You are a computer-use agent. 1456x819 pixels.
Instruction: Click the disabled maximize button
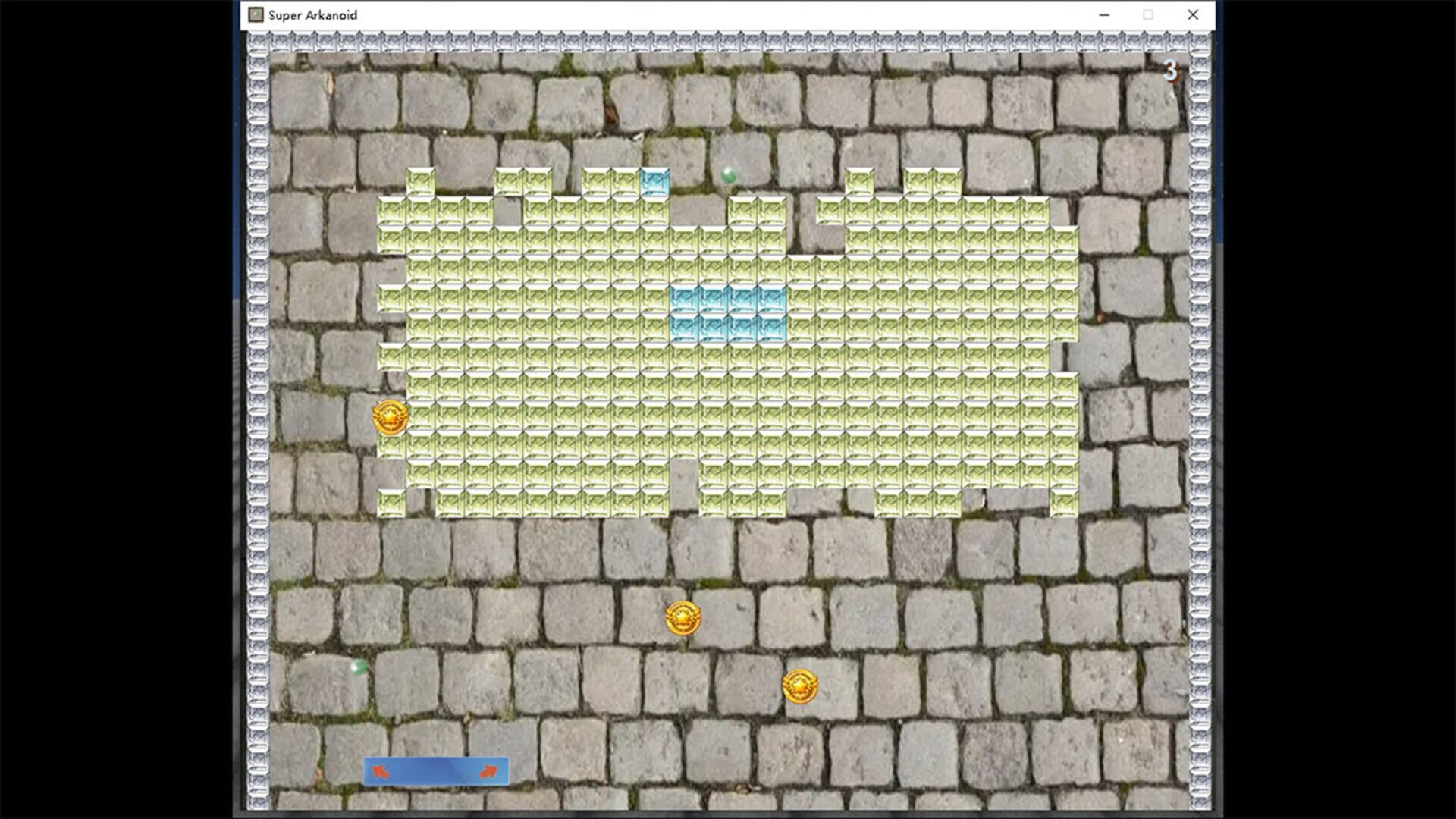pos(1148,14)
